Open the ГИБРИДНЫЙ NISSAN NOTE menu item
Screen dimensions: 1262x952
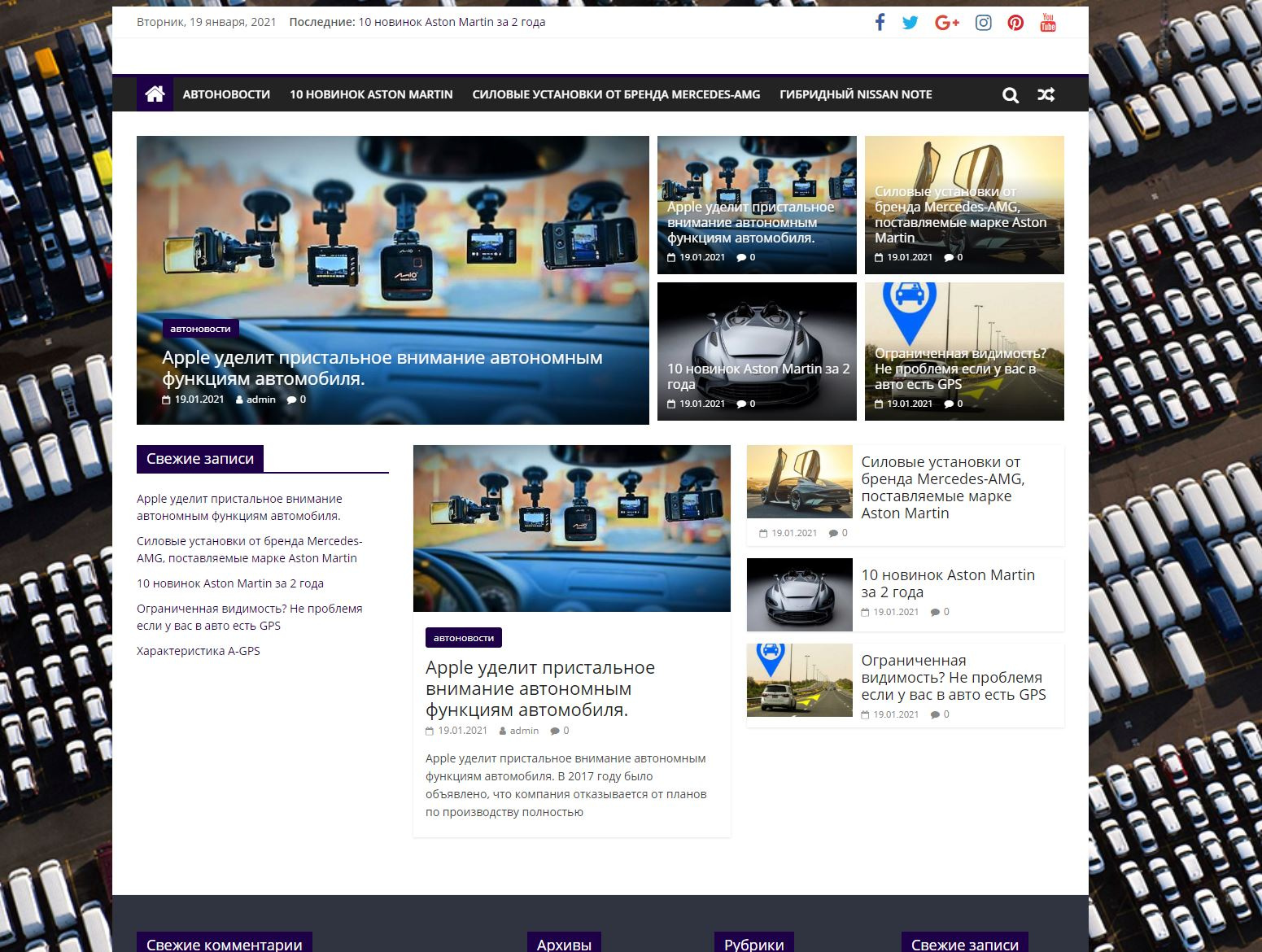pyautogui.click(x=856, y=94)
